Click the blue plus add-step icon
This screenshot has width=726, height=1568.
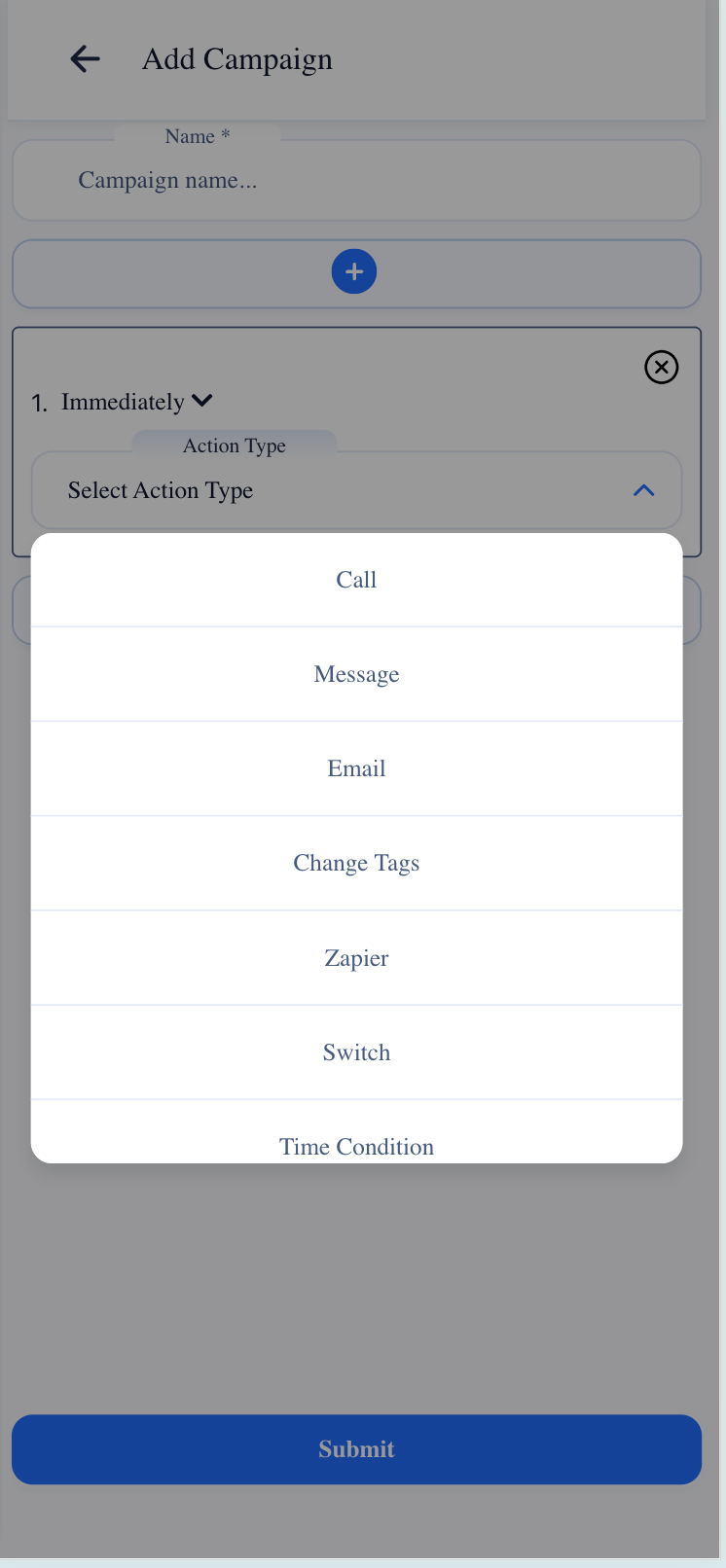(354, 271)
